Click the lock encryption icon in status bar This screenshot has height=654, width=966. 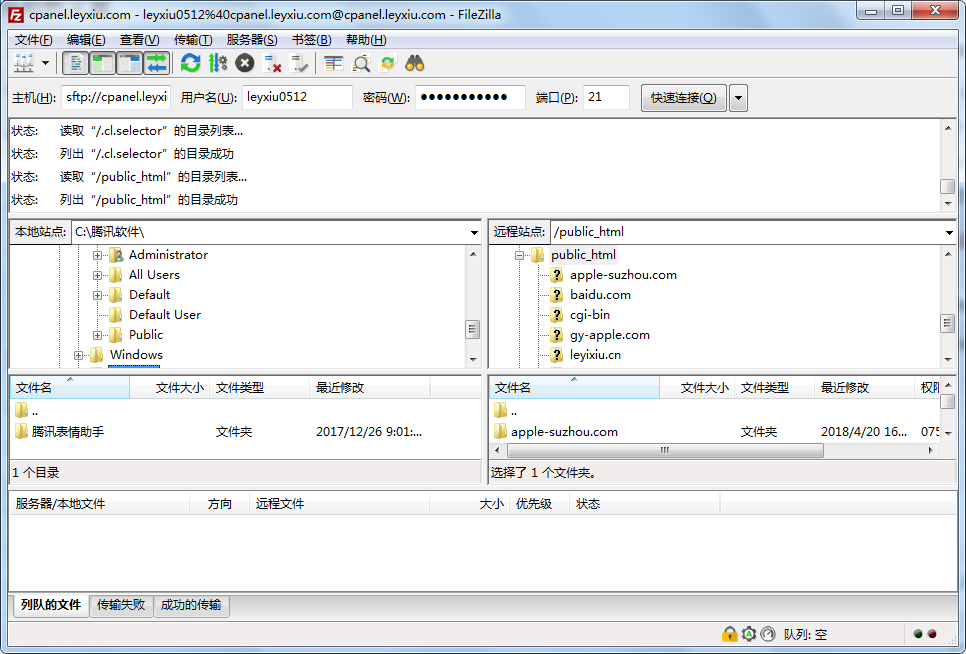click(729, 634)
